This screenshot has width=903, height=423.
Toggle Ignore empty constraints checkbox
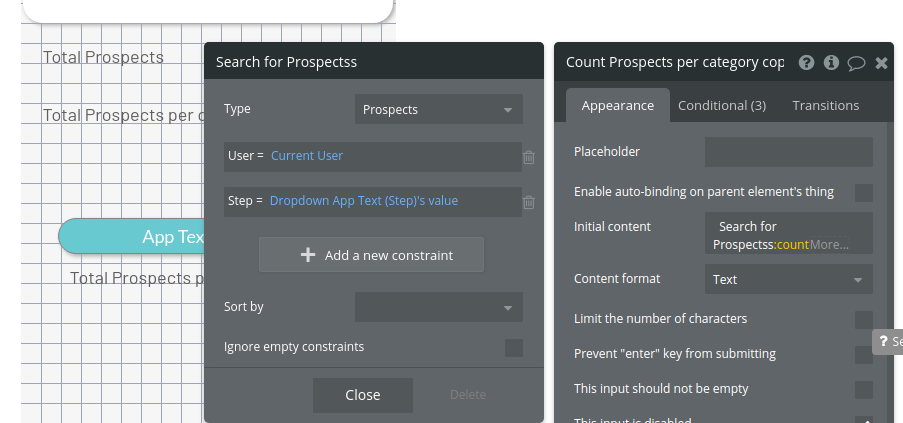(513, 348)
